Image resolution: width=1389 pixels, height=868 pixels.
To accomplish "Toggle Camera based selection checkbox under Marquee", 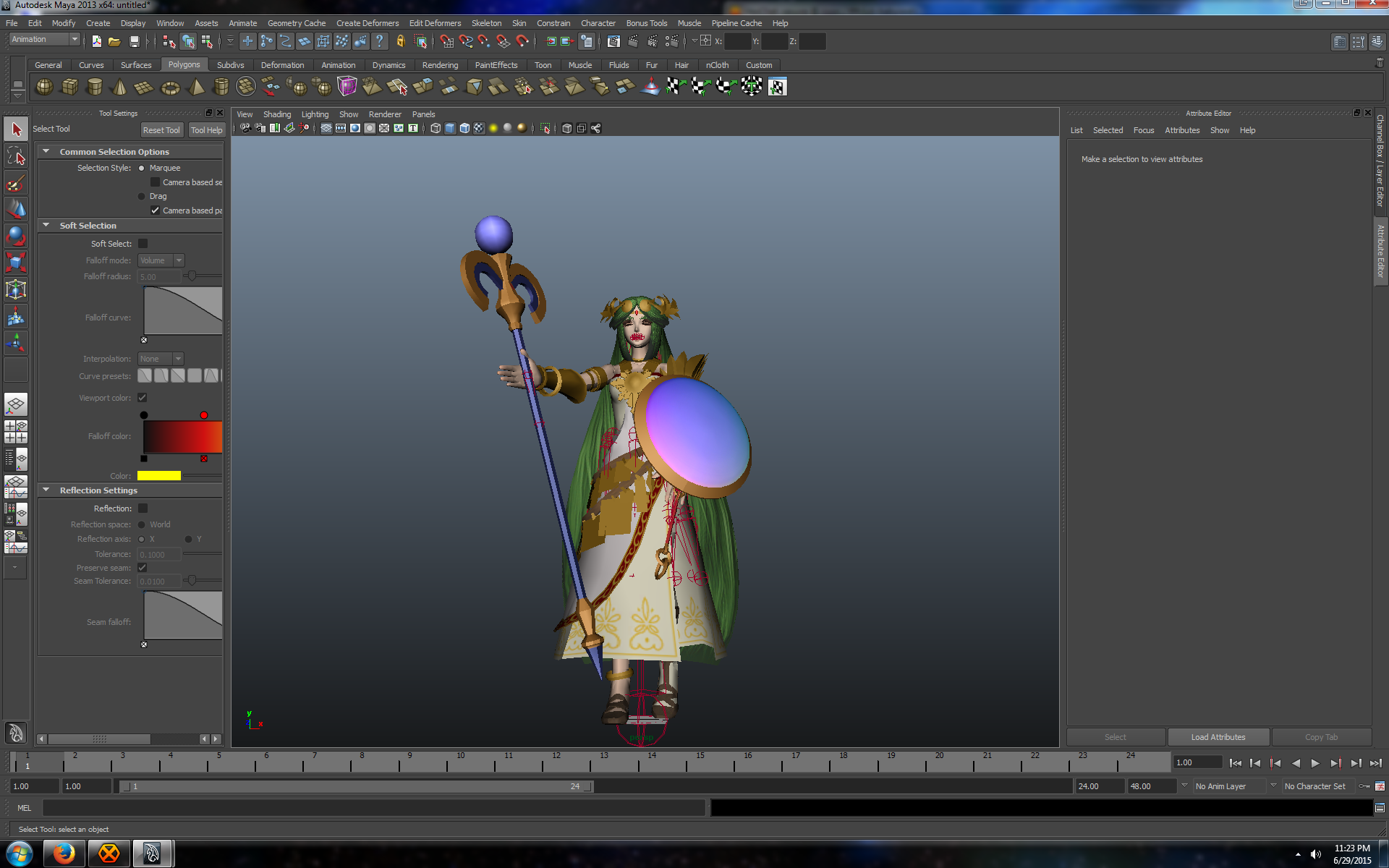I will [155, 182].
